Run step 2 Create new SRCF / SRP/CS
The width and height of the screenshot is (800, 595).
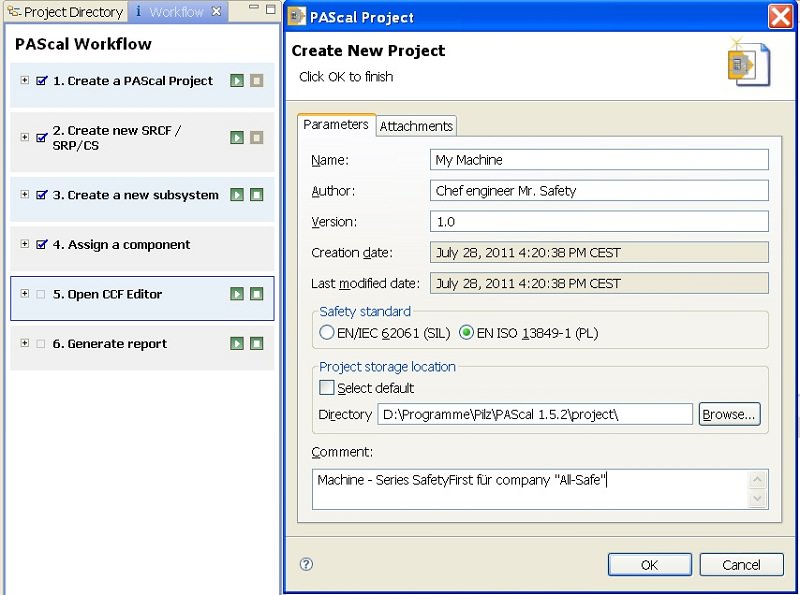[x=237, y=137]
